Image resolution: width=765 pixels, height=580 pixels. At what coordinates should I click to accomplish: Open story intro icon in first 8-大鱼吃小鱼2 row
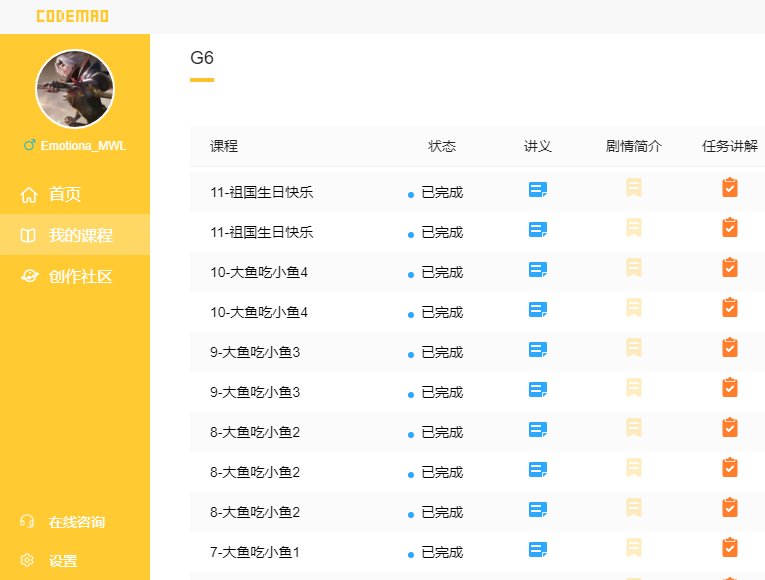coord(634,427)
